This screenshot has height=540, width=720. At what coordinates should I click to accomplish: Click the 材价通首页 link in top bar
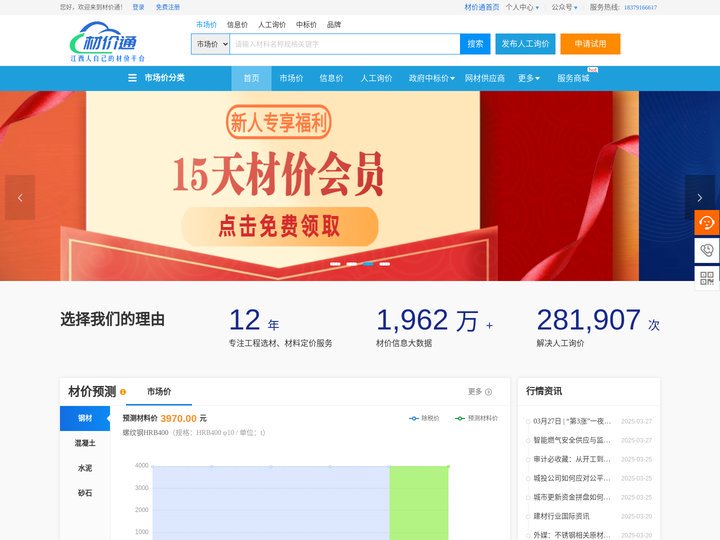(482, 7)
